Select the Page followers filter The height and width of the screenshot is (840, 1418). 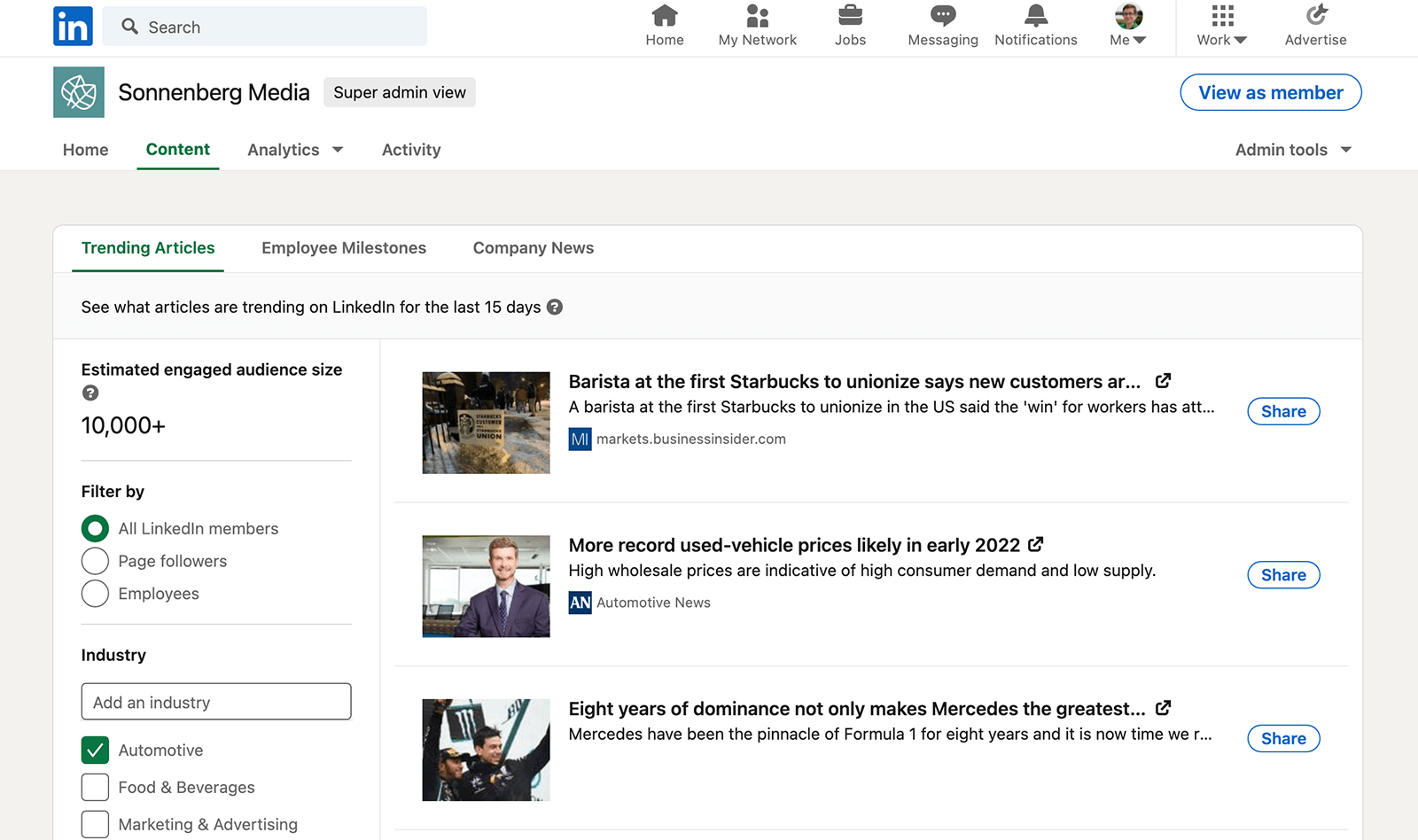pyautogui.click(x=95, y=561)
